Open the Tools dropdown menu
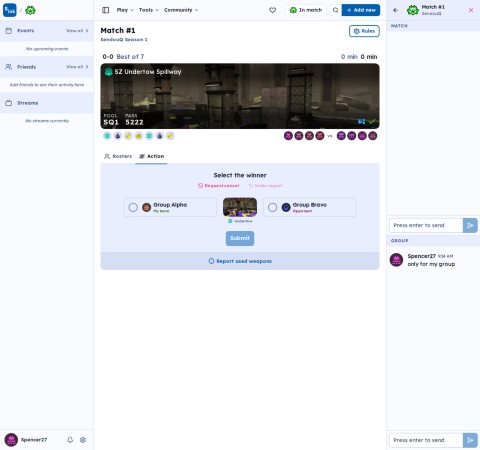 click(x=149, y=10)
